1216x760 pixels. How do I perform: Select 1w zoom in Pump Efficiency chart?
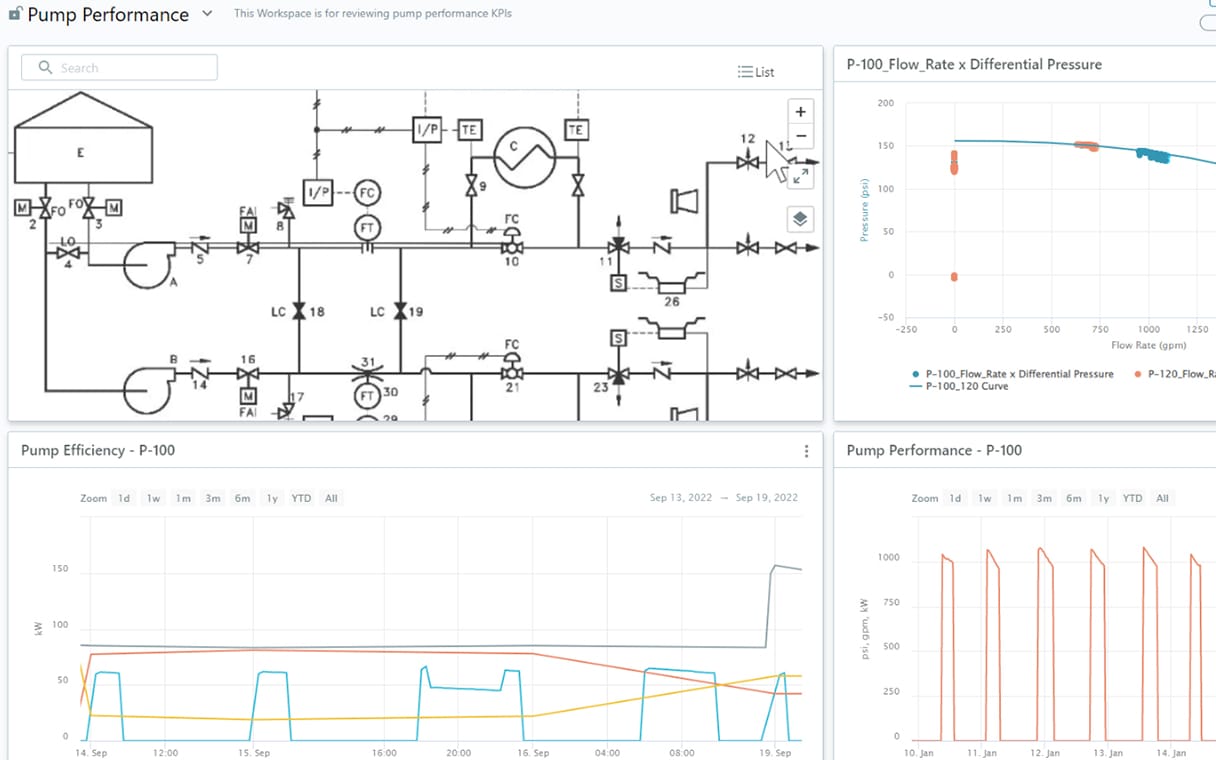153,498
